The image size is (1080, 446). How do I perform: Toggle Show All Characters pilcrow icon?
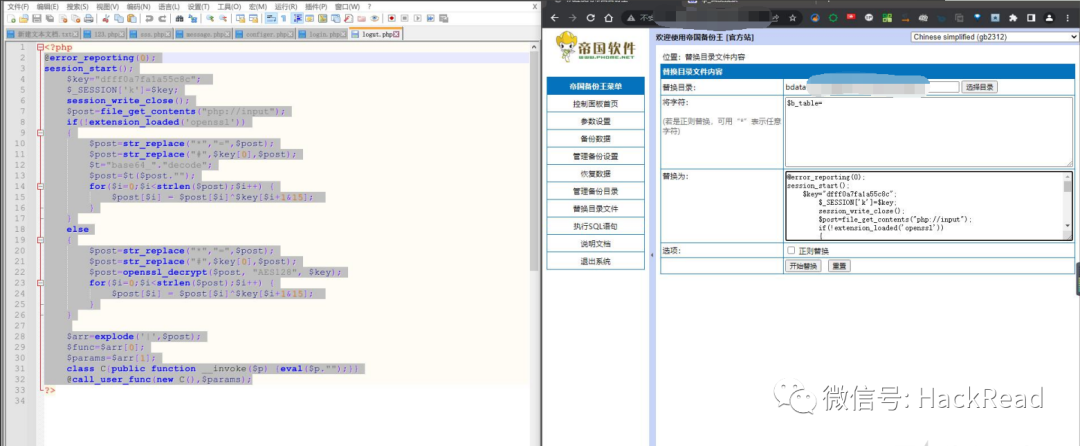283,19
